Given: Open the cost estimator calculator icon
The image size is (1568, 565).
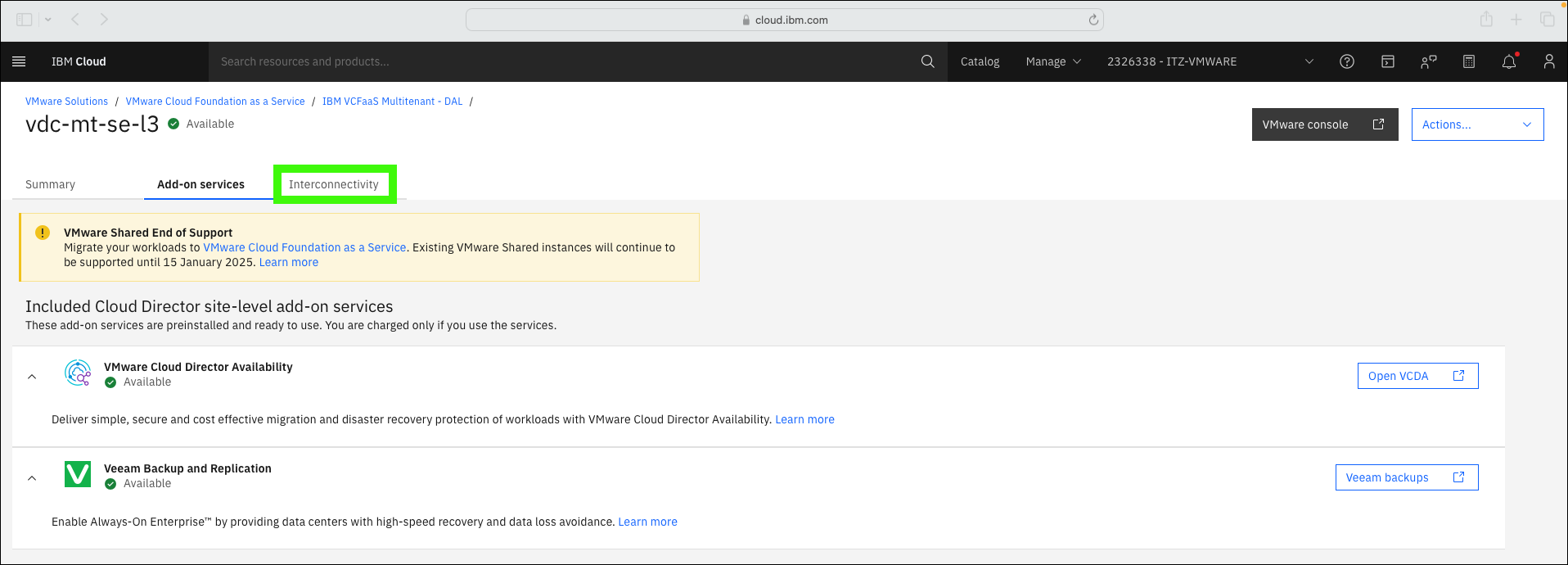Looking at the screenshot, I should (x=1469, y=61).
